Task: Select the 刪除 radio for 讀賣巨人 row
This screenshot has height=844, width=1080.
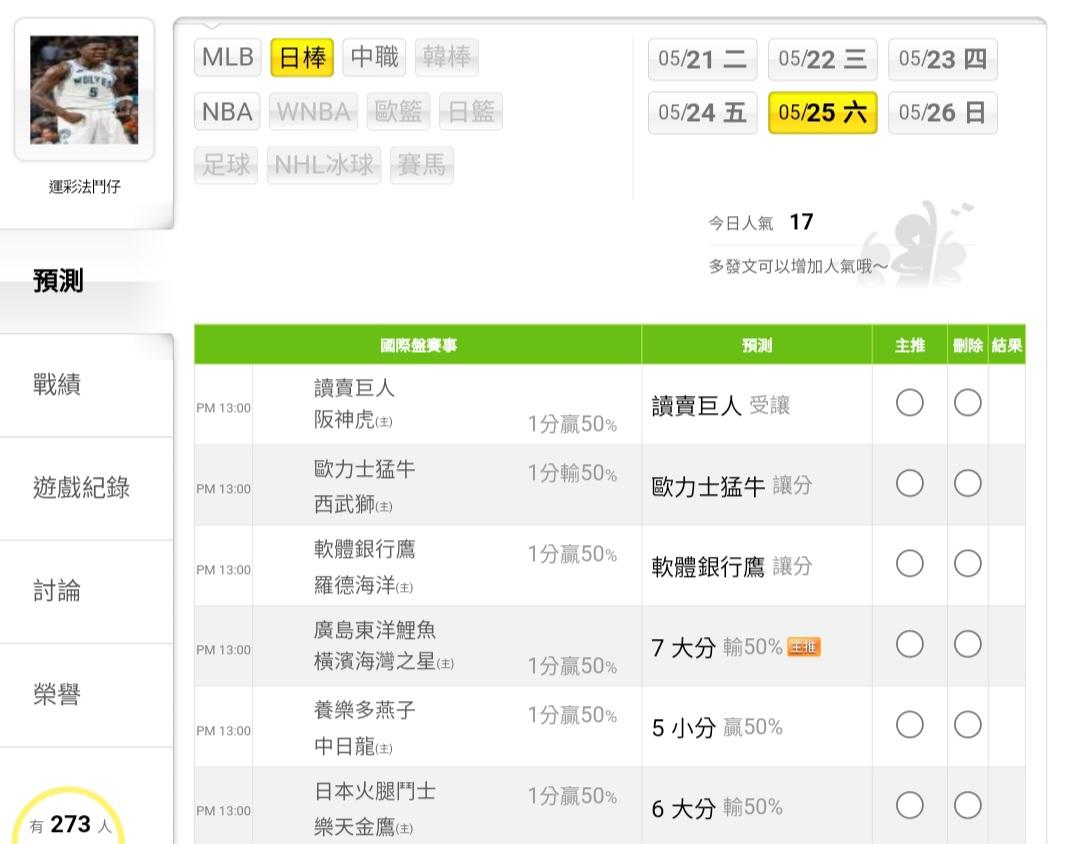Action: click(x=967, y=402)
